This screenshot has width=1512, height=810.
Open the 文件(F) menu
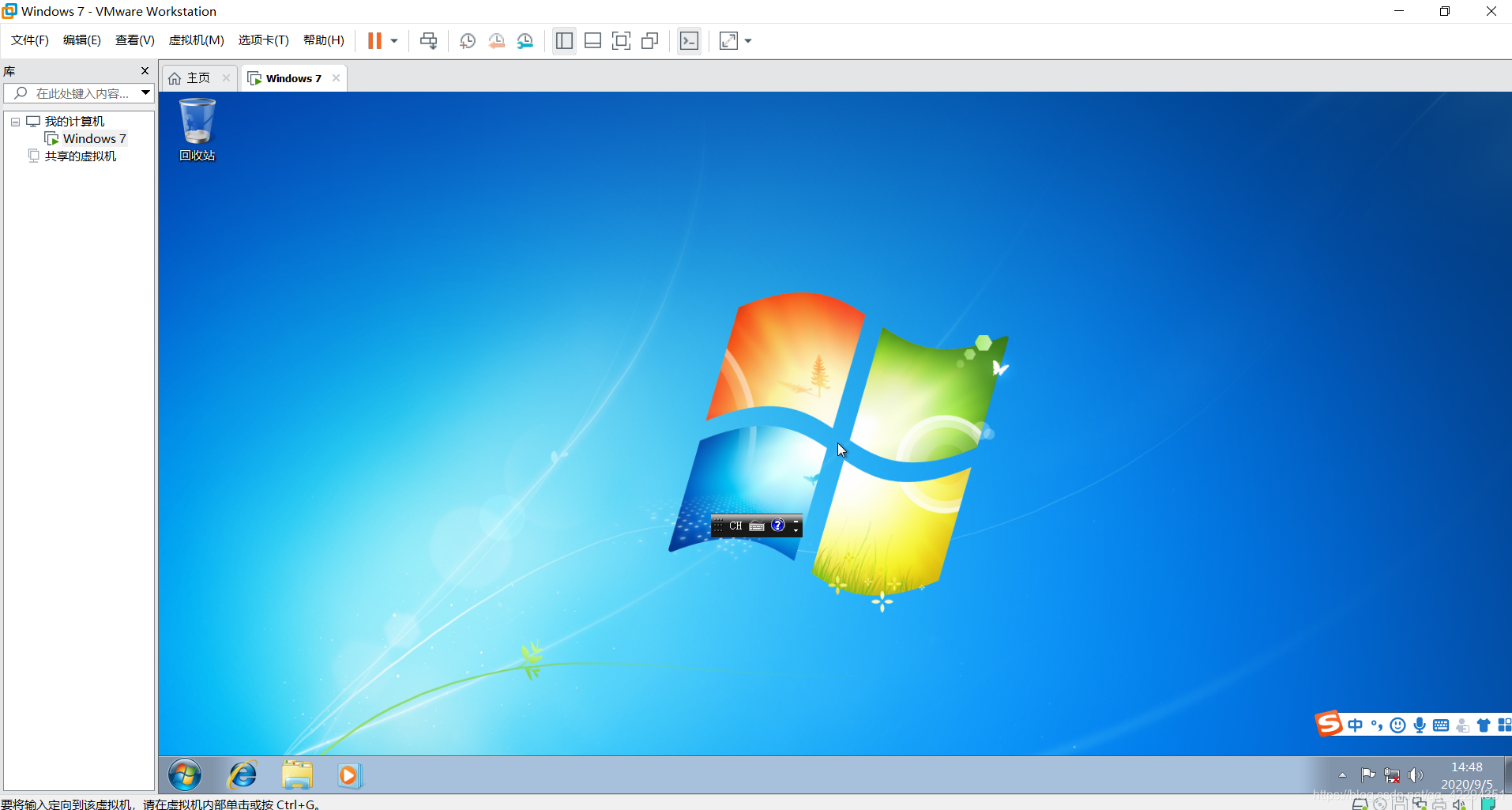(29, 40)
